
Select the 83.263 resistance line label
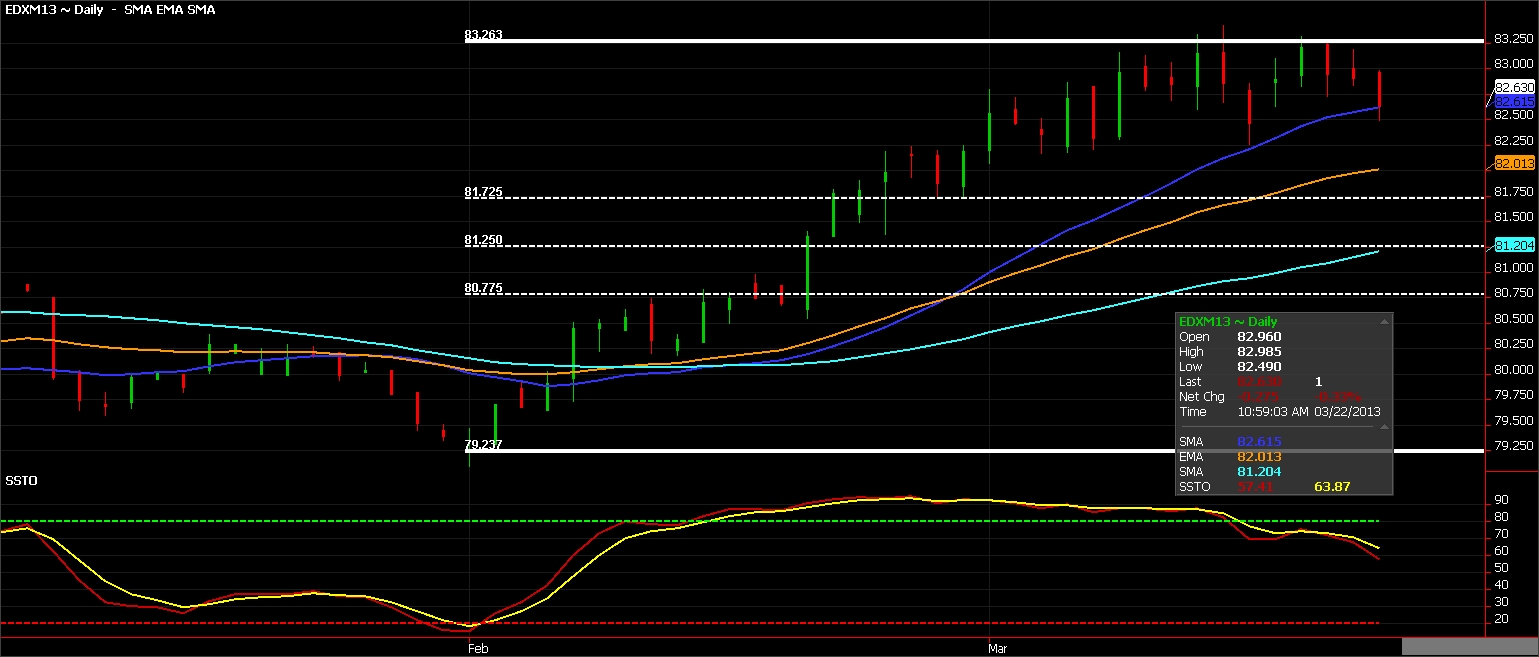tap(484, 35)
